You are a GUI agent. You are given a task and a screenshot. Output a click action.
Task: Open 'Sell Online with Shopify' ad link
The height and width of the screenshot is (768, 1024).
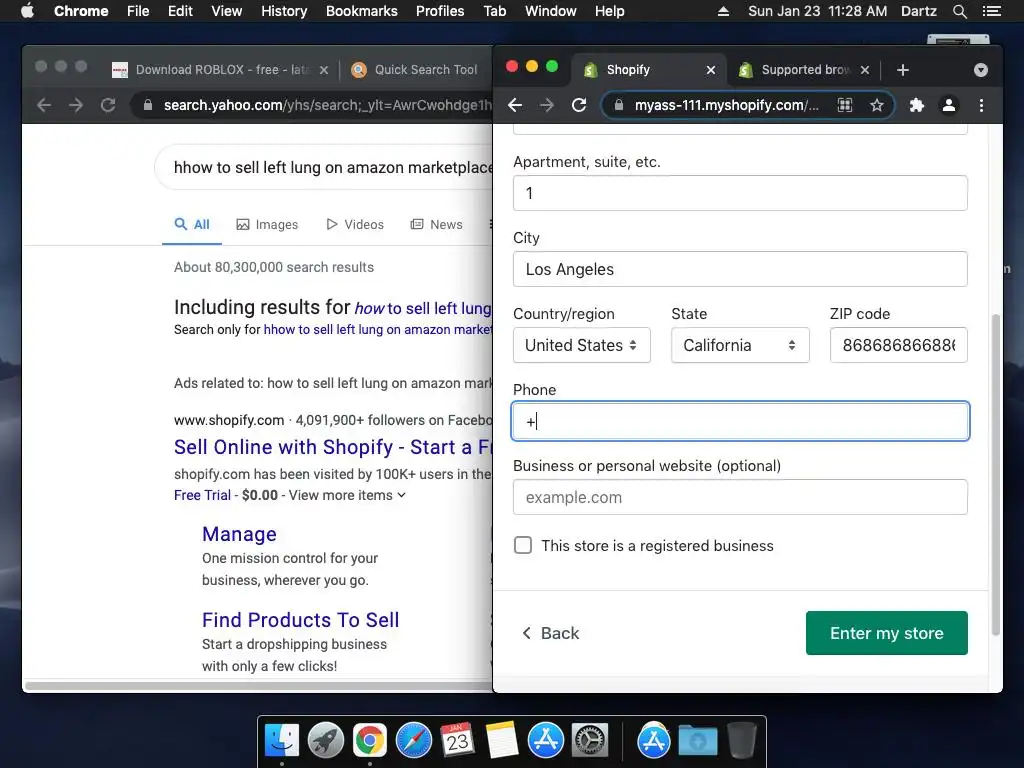click(x=333, y=447)
